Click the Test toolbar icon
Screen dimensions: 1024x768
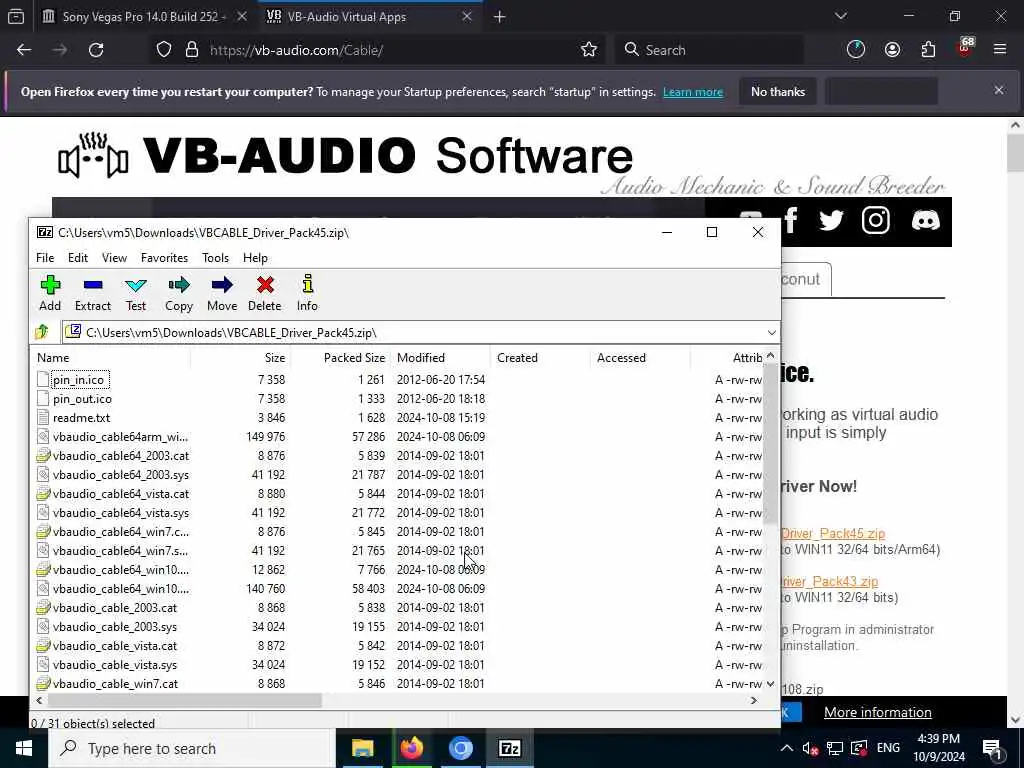136,293
